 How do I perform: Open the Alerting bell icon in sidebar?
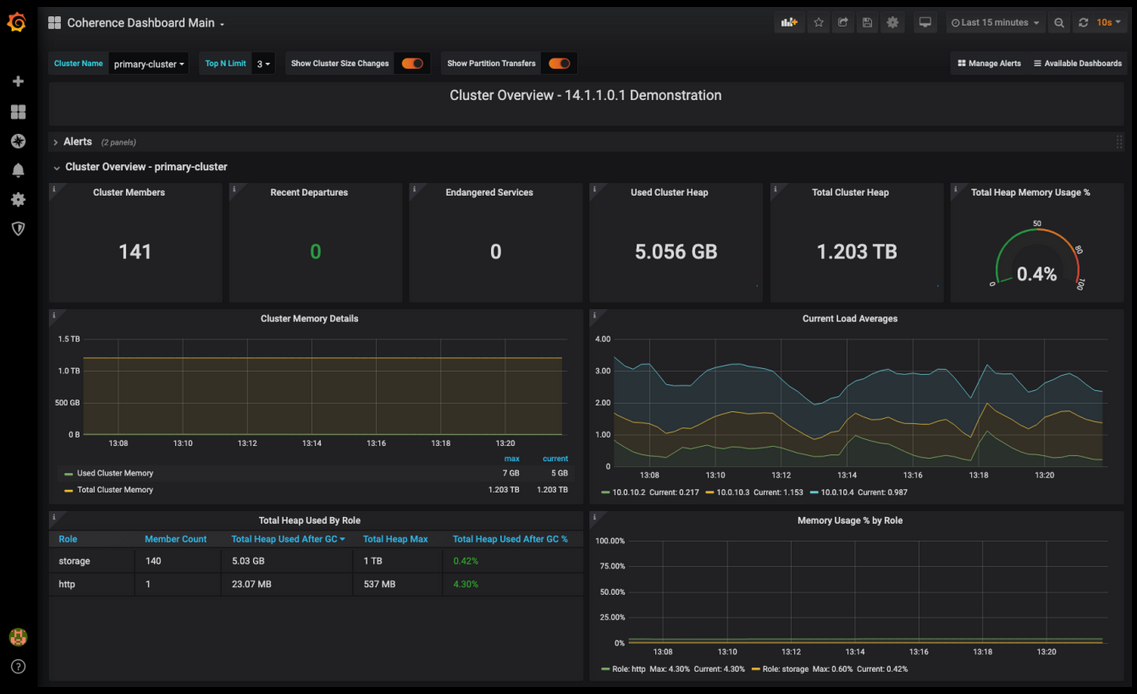coord(17,170)
